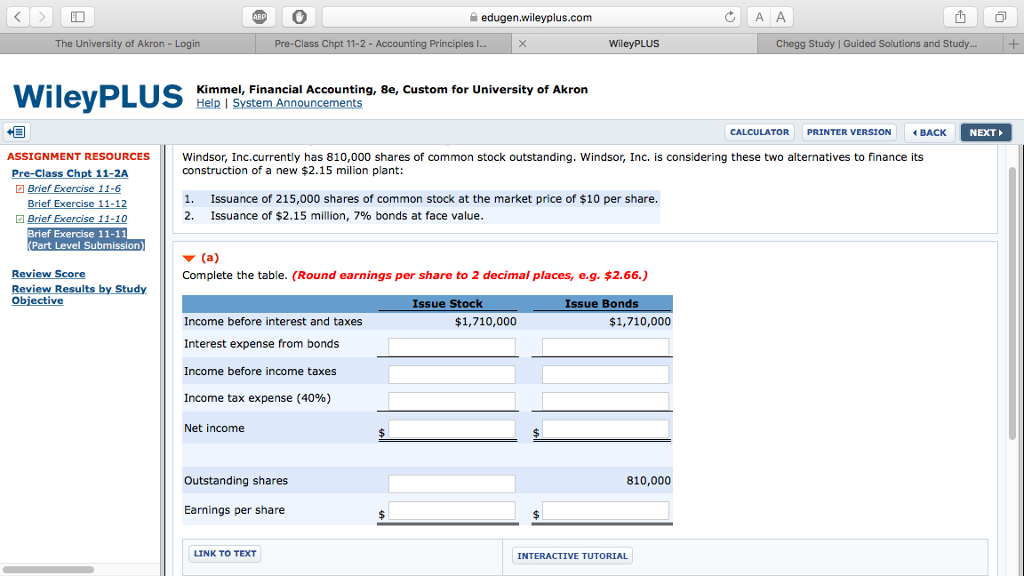This screenshot has width=1024, height=576.
Task: Switch to The University of Akron - Login tab
Action: tap(127, 44)
